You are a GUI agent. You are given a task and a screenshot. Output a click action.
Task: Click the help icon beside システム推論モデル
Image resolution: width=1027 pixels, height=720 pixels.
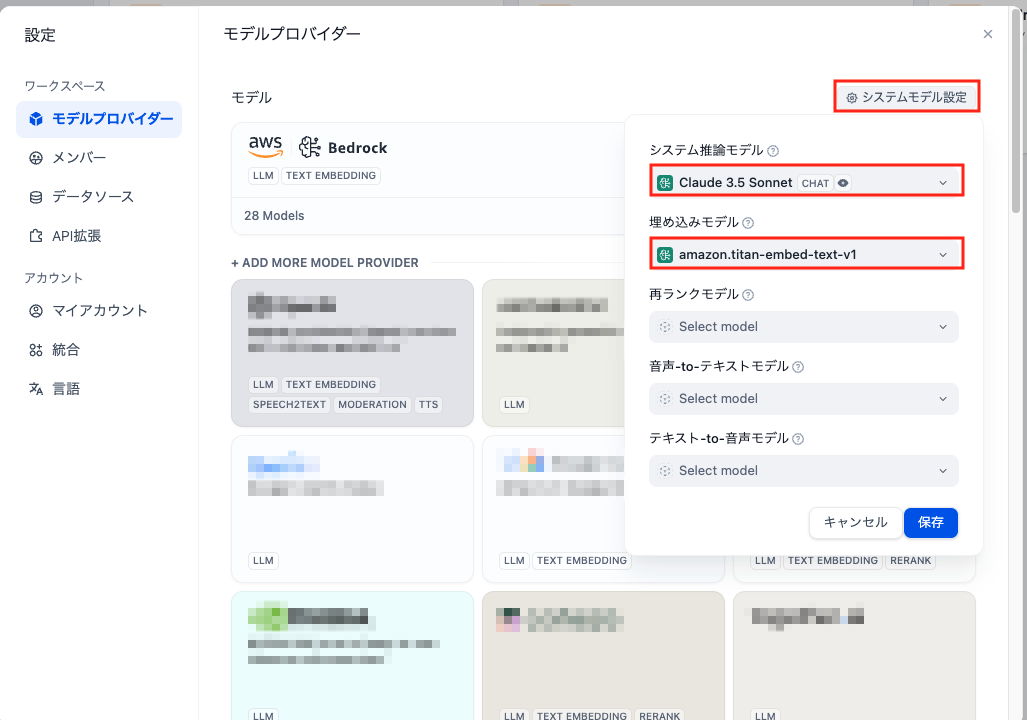click(x=773, y=151)
